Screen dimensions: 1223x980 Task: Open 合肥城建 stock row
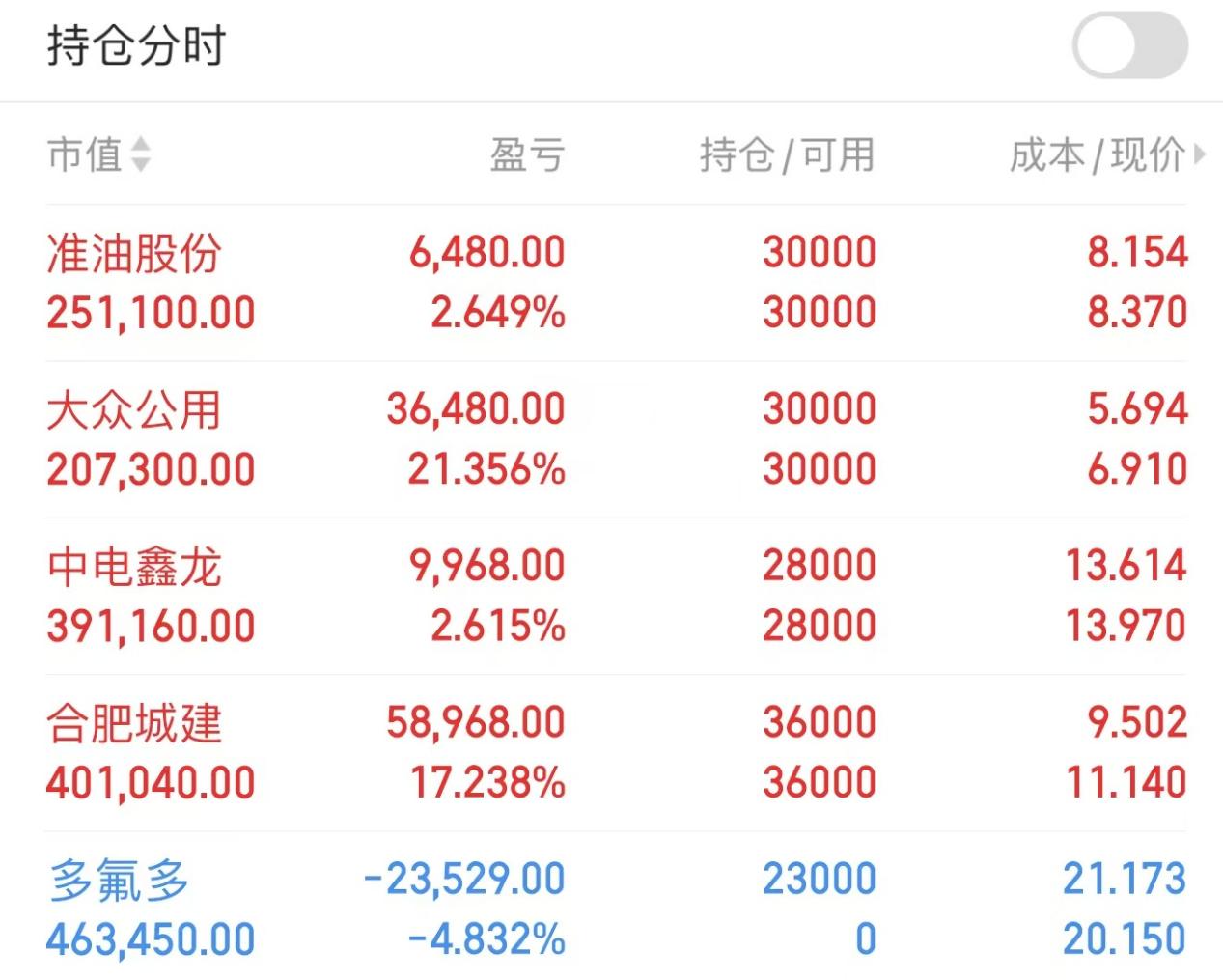617,752
